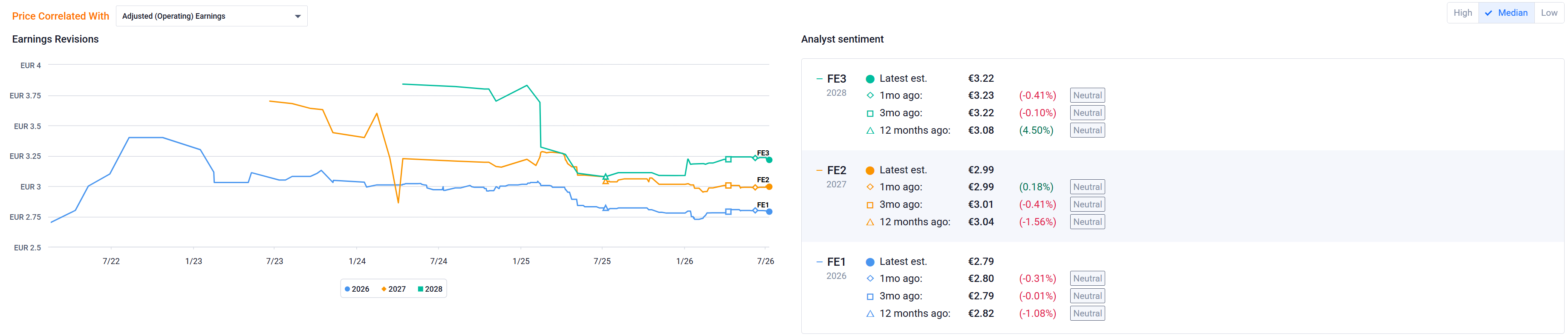Select the orange FE2 endpoint dot on the chart

point(769,187)
